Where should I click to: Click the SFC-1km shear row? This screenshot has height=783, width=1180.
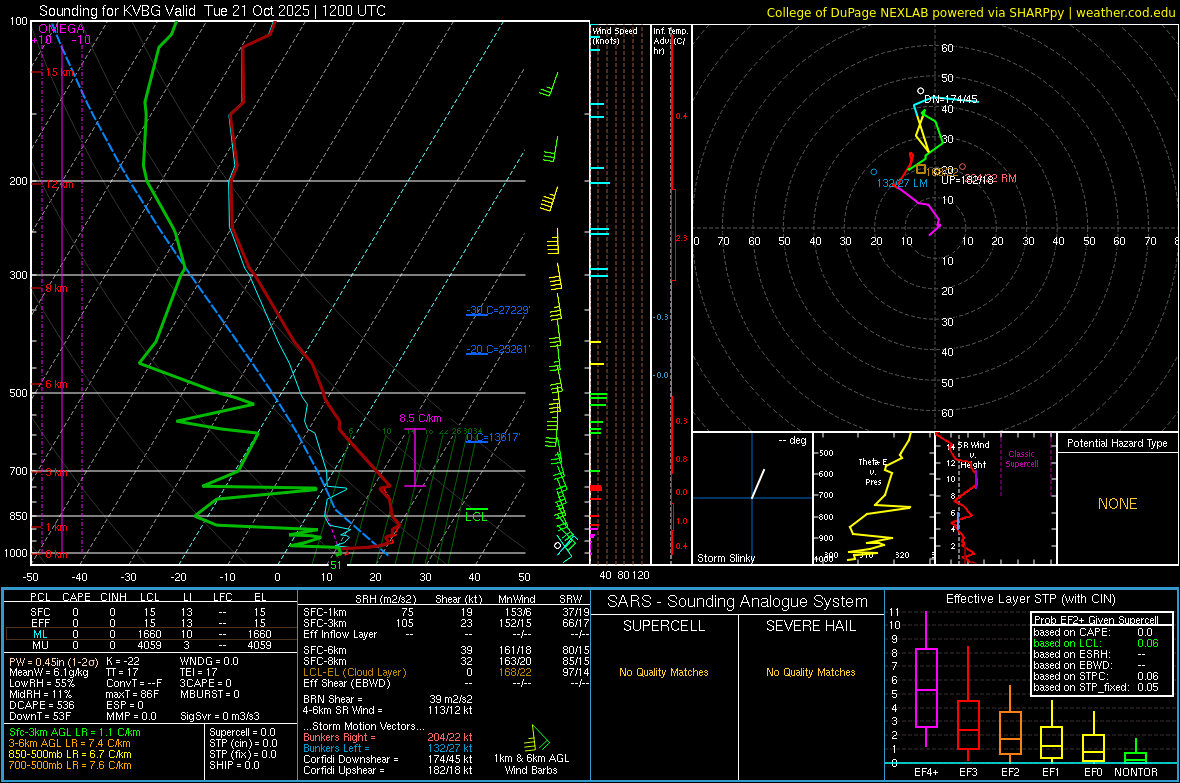click(446, 612)
